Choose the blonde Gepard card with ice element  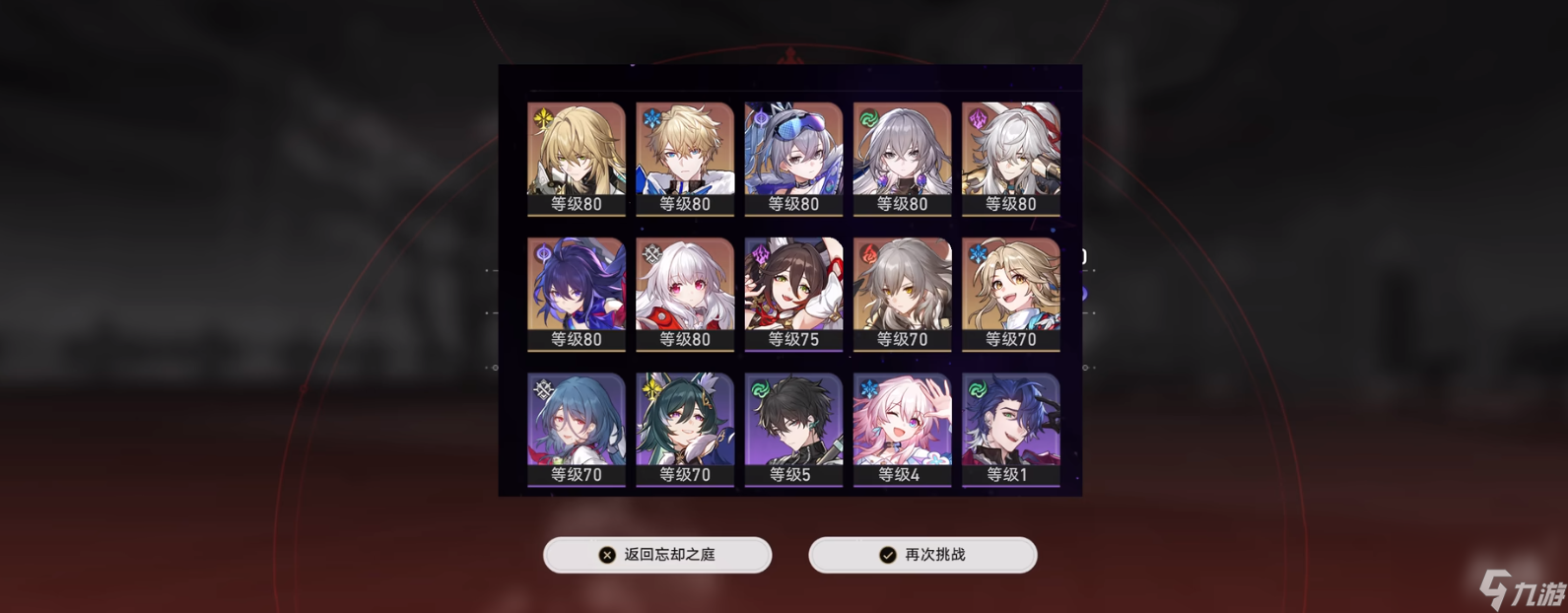coord(685,159)
